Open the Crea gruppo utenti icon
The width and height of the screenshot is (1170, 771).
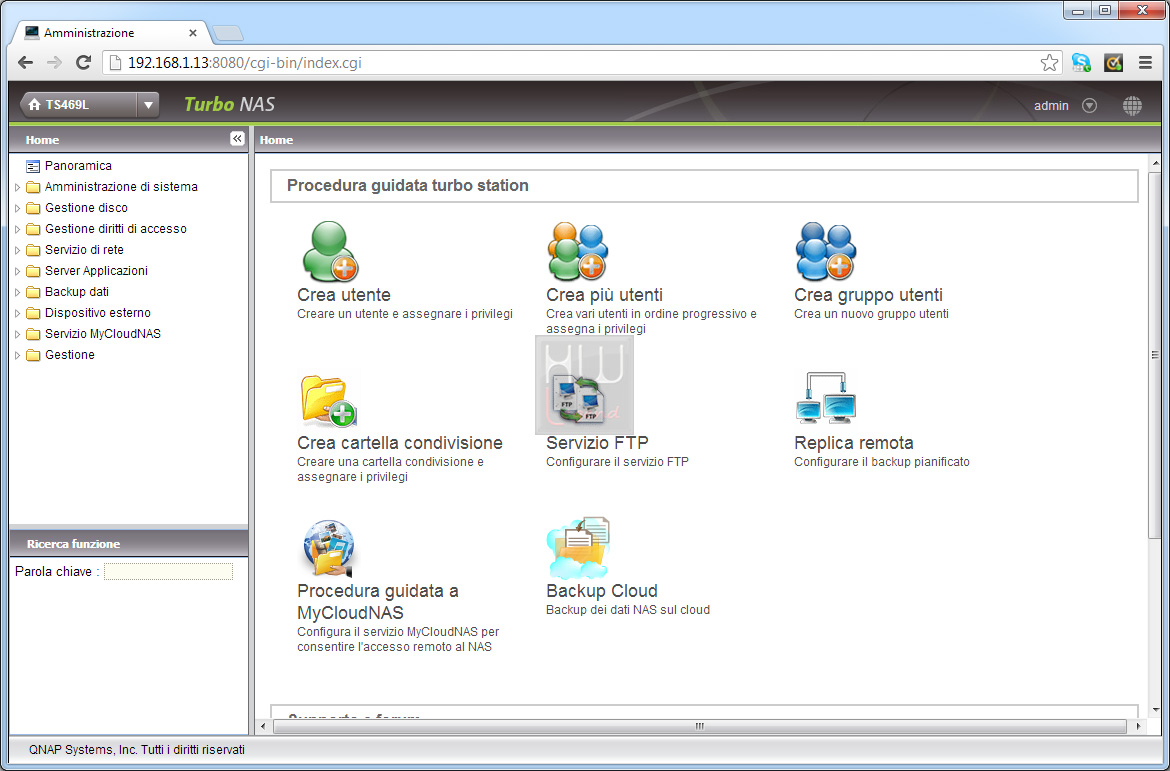pyautogui.click(x=825, y=252)
